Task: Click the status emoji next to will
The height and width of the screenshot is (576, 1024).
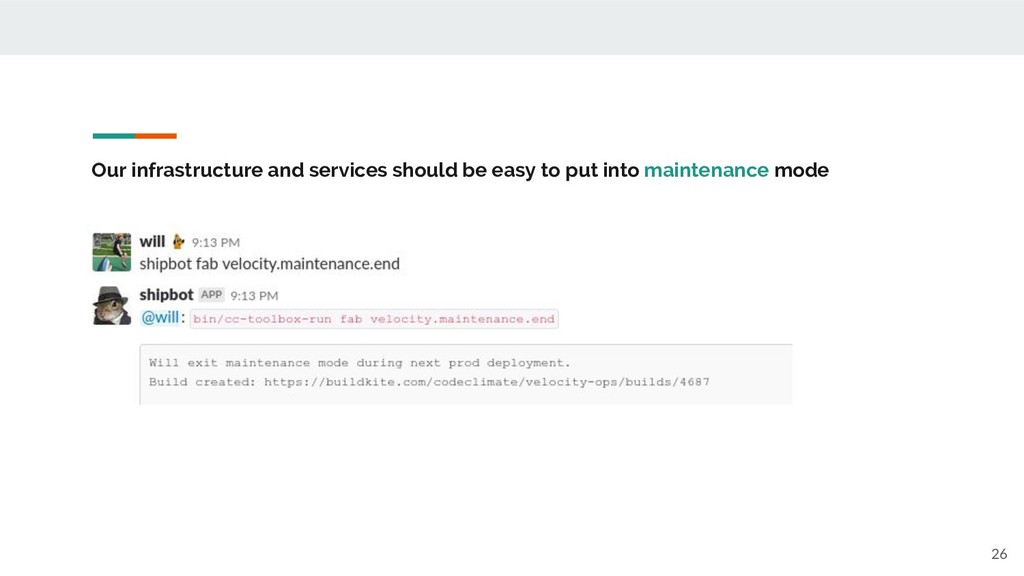Action: (178, 242)
